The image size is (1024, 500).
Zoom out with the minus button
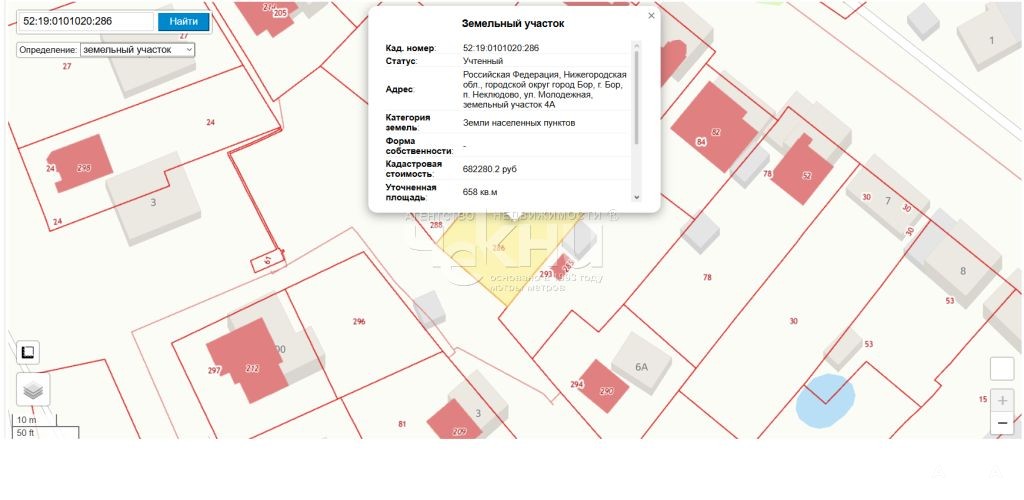click(1002, 424)
